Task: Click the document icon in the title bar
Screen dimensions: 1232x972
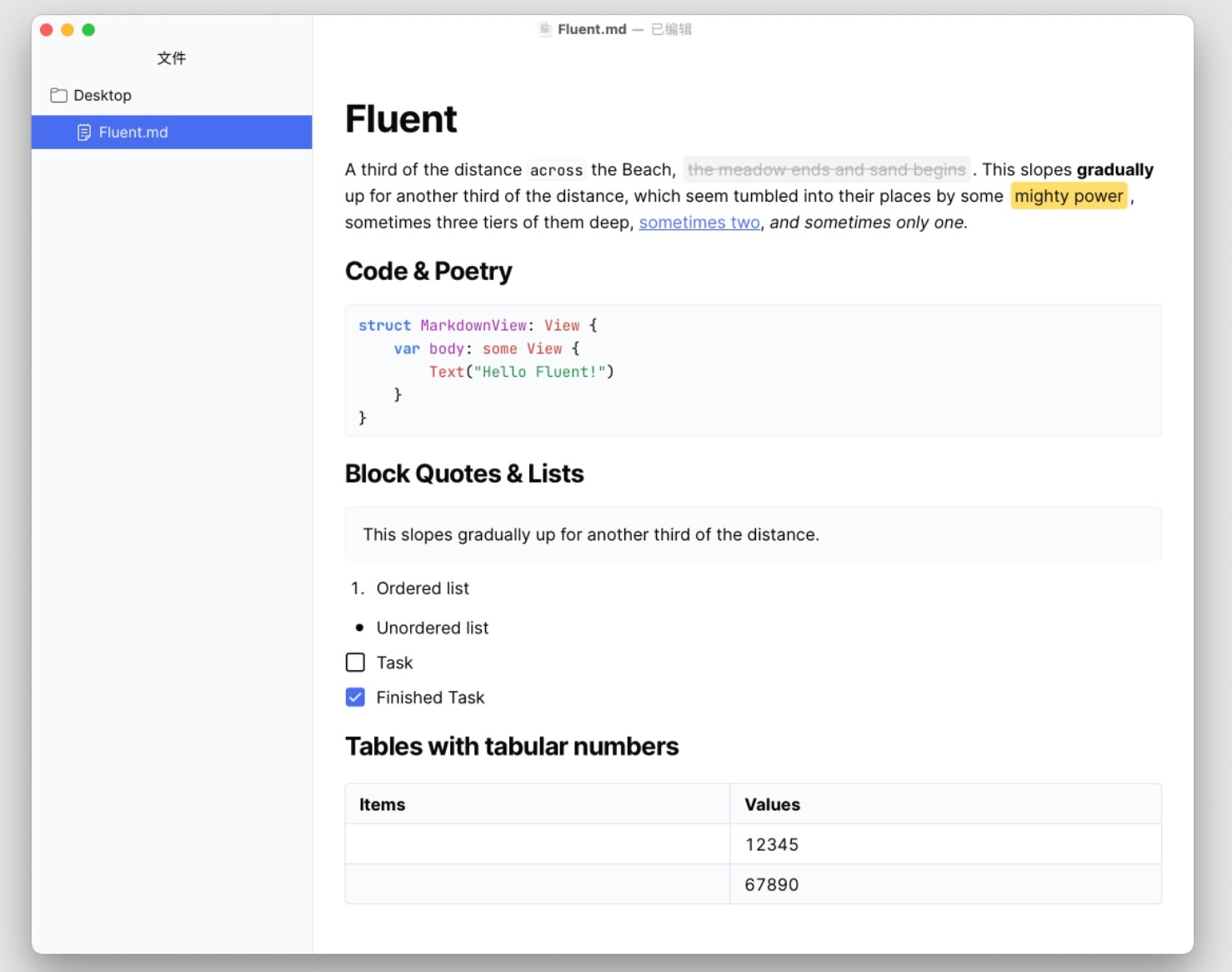Action: pyautogui.click(x=544, y=29)
